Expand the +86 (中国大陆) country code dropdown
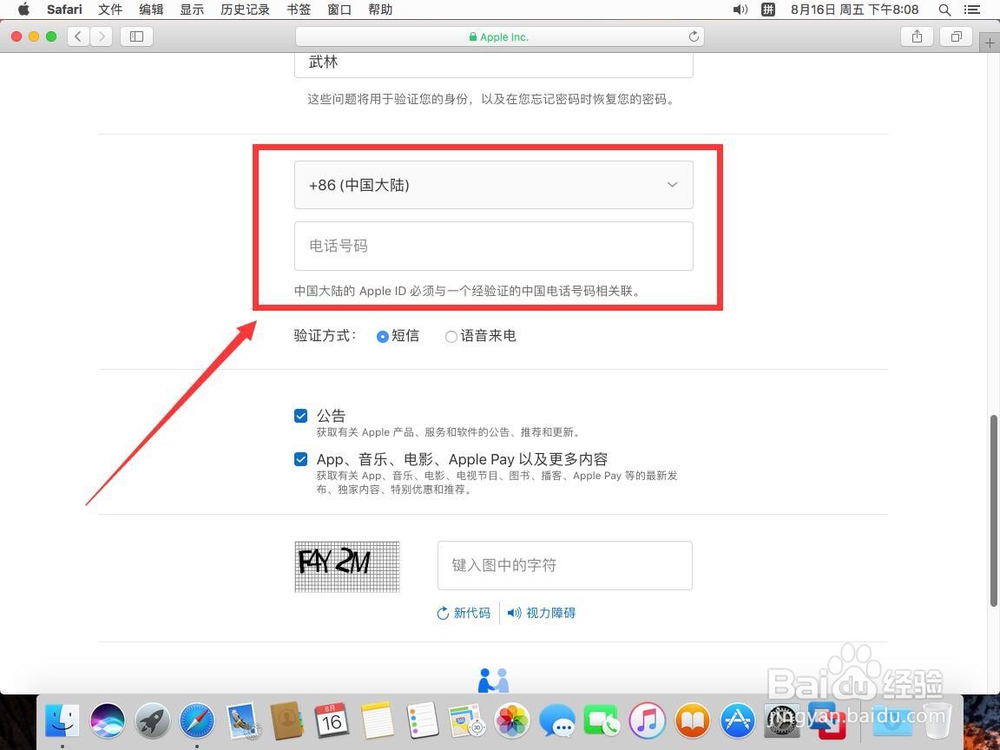Image resolution: width=1000 pixels, height=750 pixels. point(494,185)
